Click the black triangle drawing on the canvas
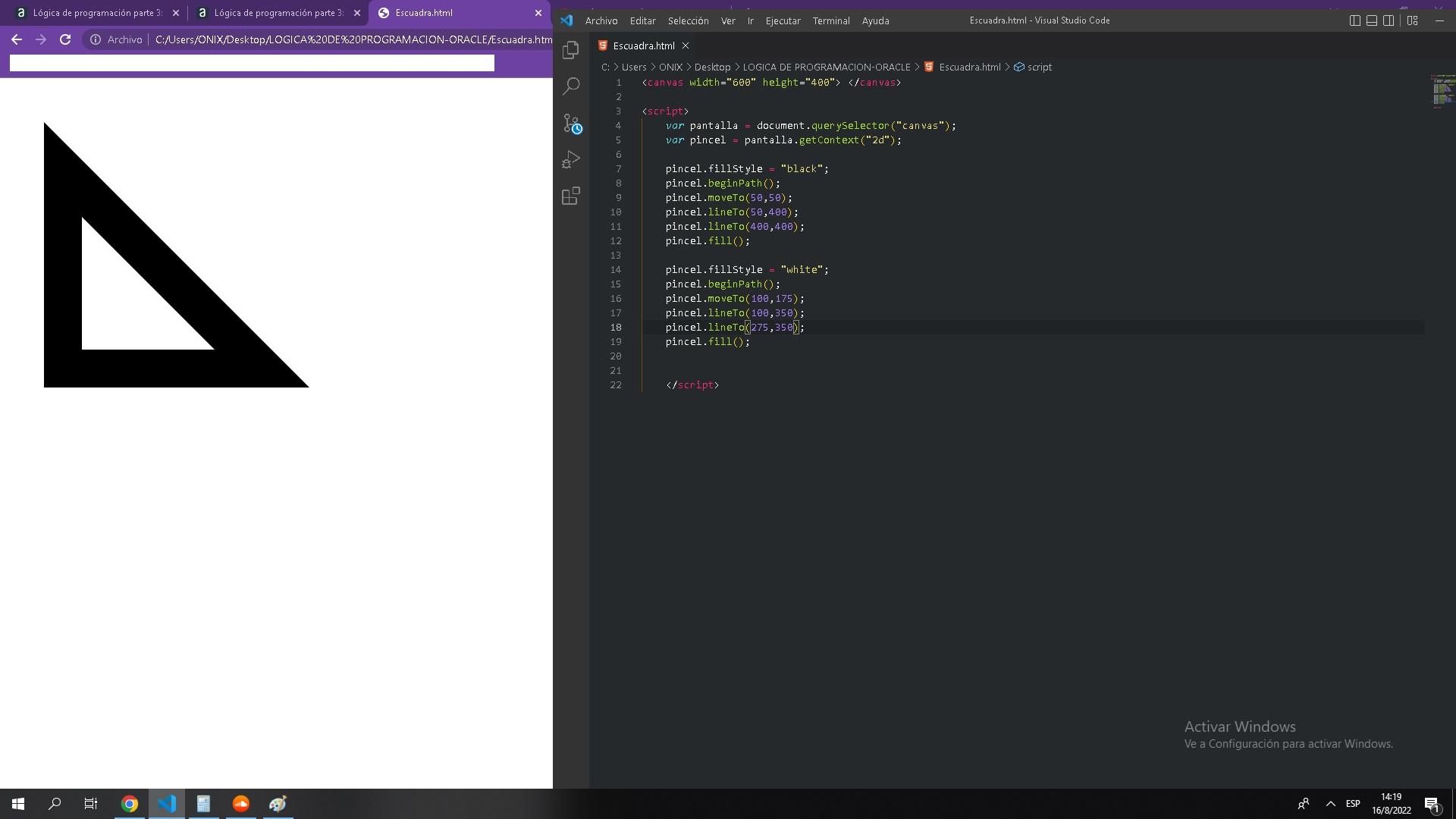This screenshot has height=819, width=1456. click(62, 303)
